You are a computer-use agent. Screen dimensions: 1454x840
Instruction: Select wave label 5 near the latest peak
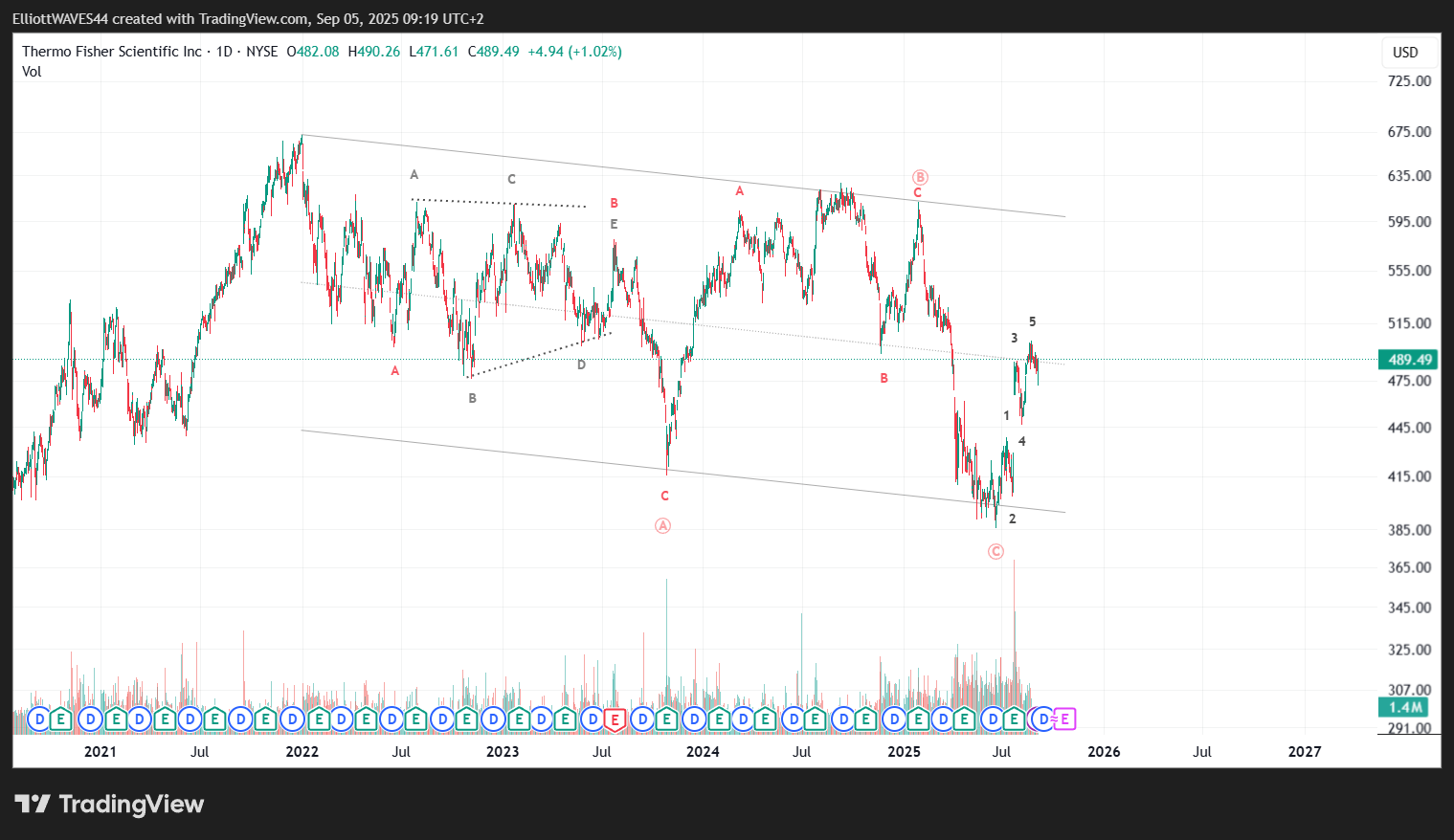pyautogui.click(x=1032, y=322)
